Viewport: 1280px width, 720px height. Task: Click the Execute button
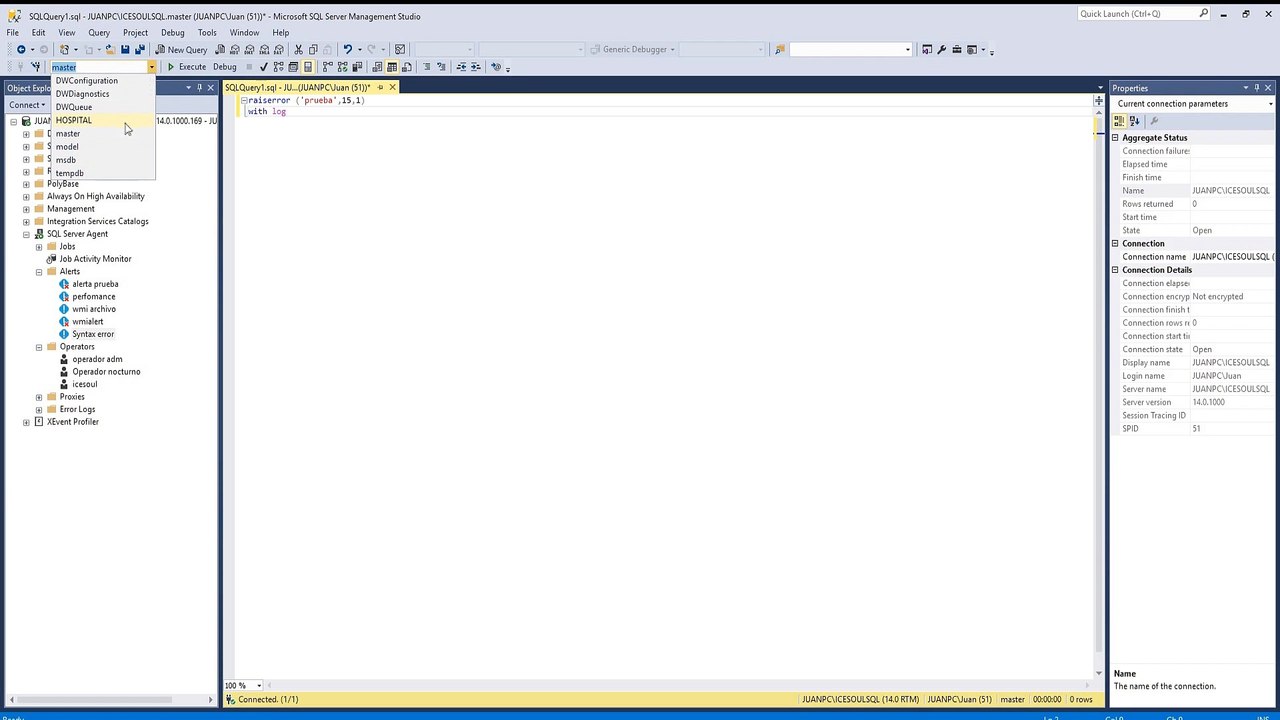tap(187, 67)
